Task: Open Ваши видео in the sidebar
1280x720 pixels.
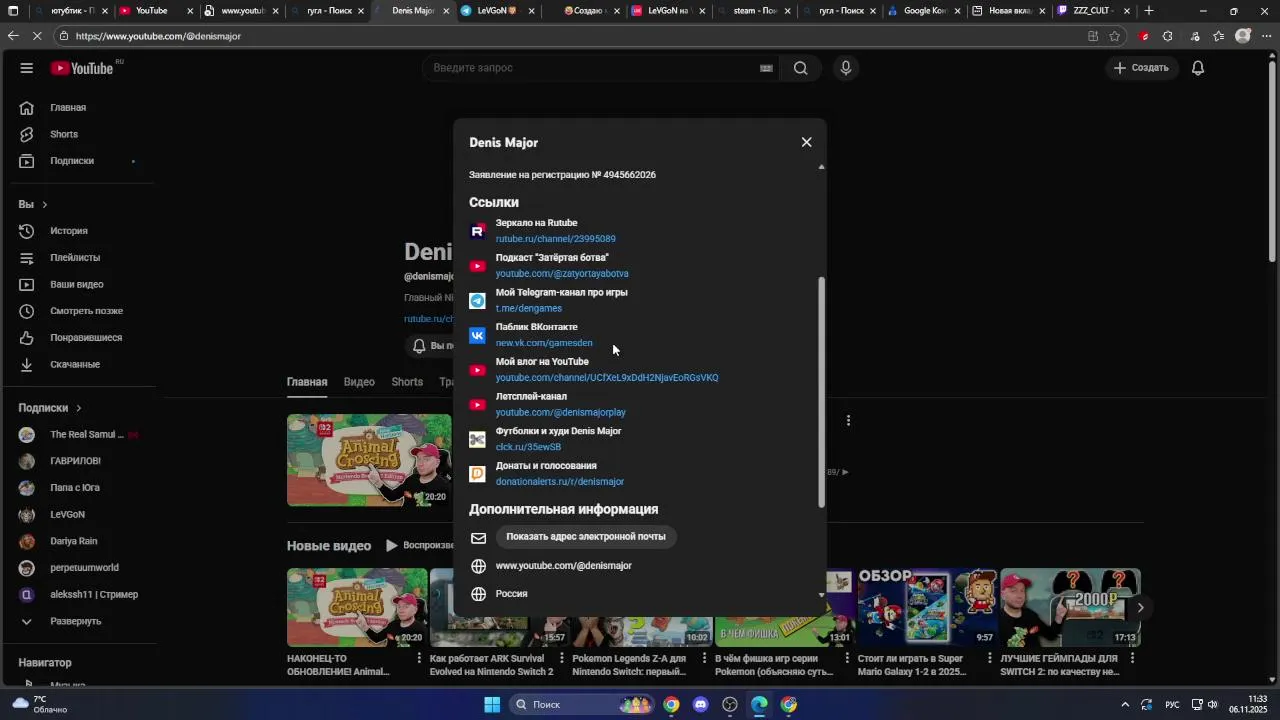Action: coord(78,284)
